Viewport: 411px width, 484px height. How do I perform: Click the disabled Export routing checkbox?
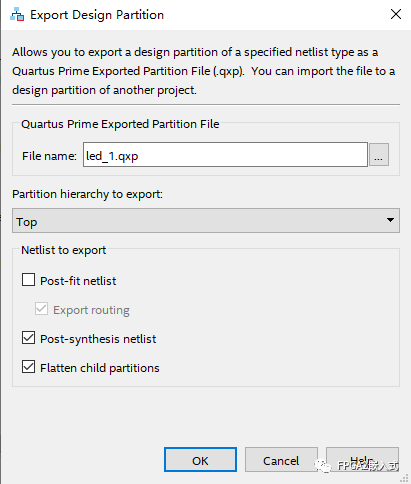coord(41,309)
